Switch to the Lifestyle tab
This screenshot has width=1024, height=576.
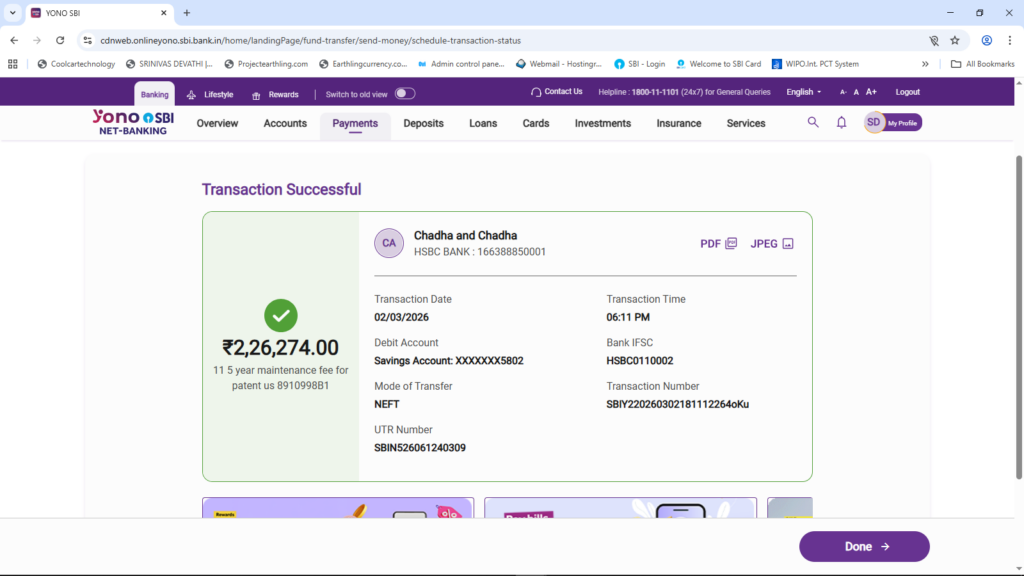210,95
